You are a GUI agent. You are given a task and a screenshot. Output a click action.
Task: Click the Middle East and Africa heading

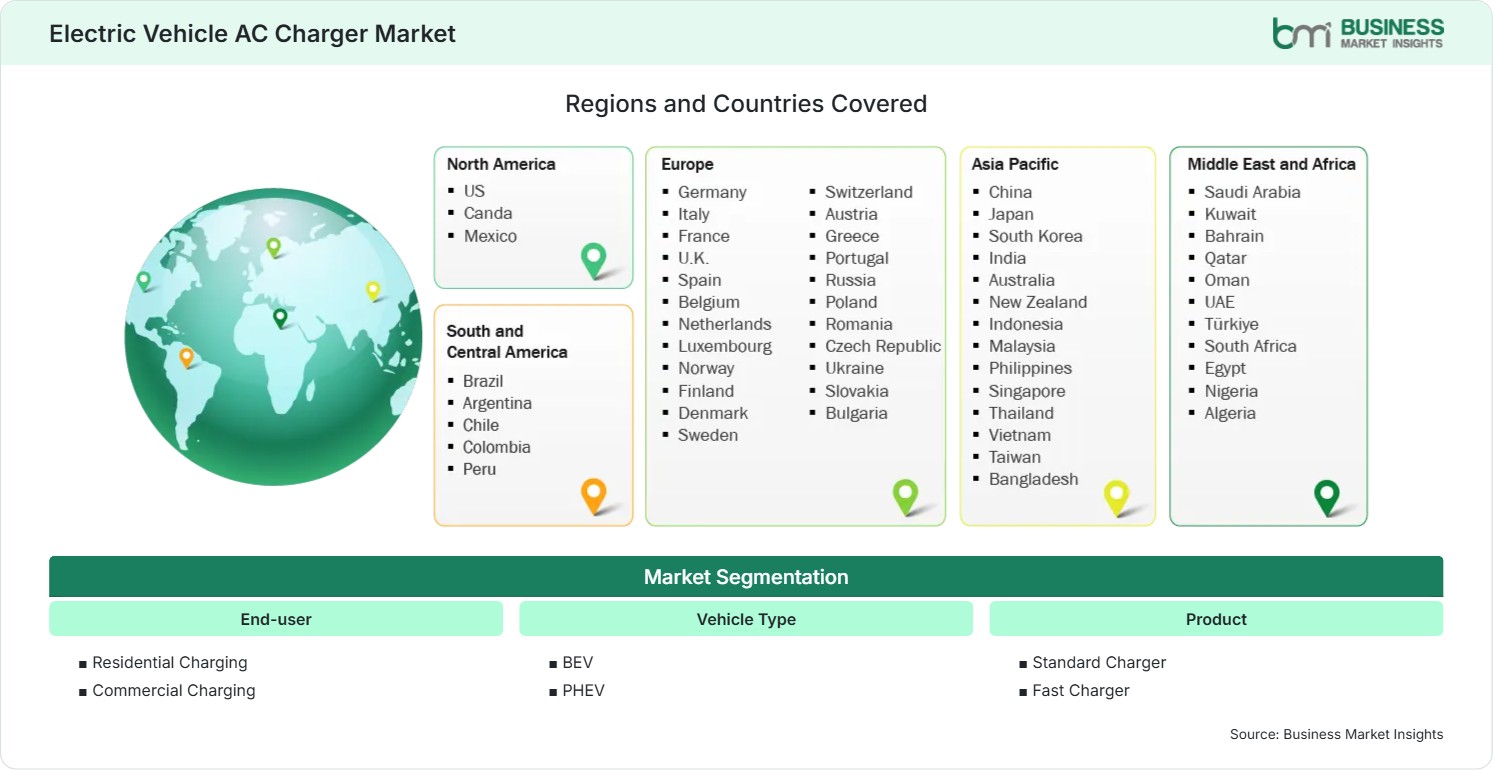click(x=1271, y=164)
